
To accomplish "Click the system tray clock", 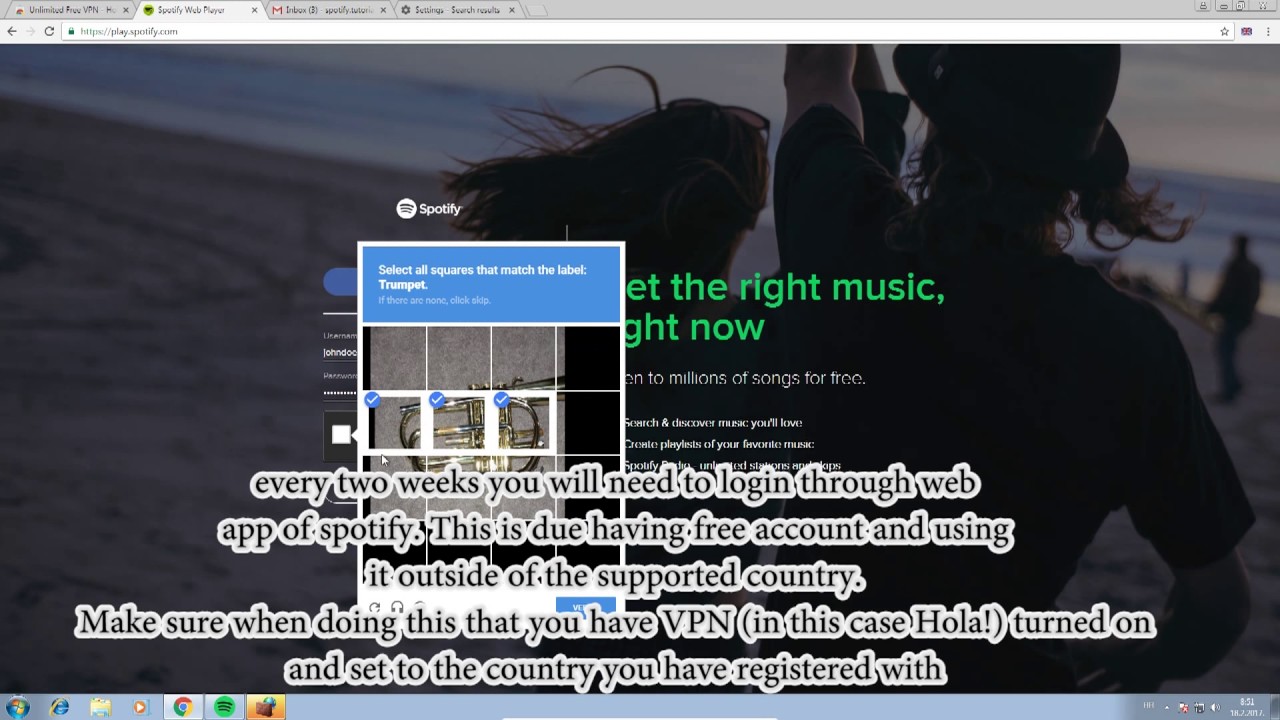I will click(x=1247, y=707).
